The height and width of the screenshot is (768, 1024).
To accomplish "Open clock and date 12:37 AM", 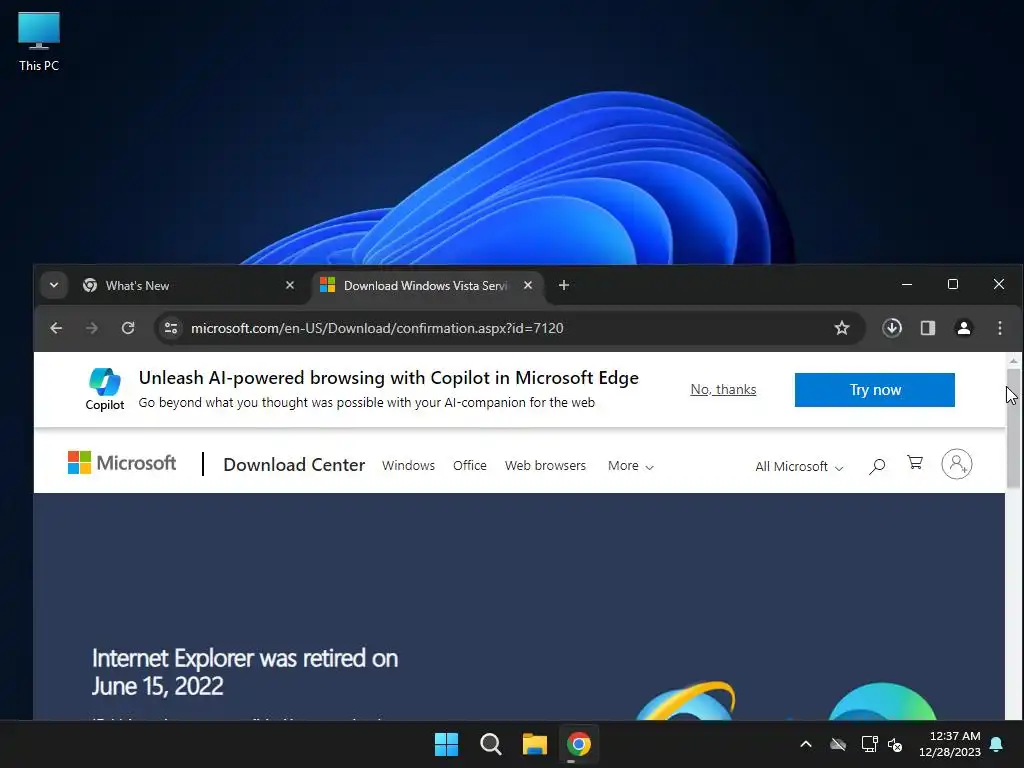I will tap(950, 744).
